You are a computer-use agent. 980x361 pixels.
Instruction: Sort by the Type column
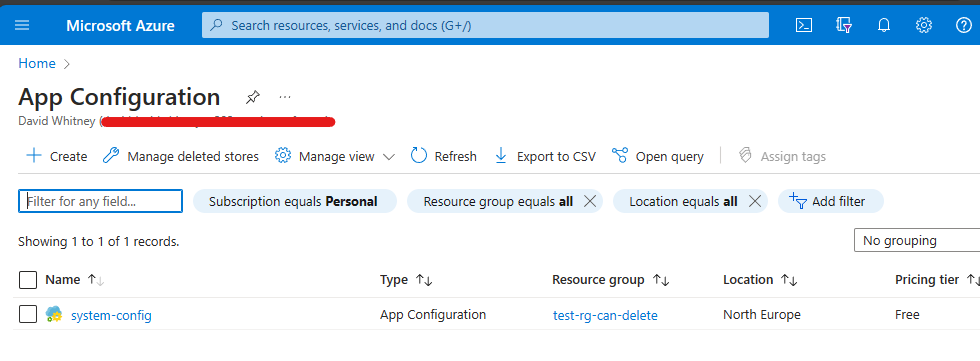(x=406, y=280)
